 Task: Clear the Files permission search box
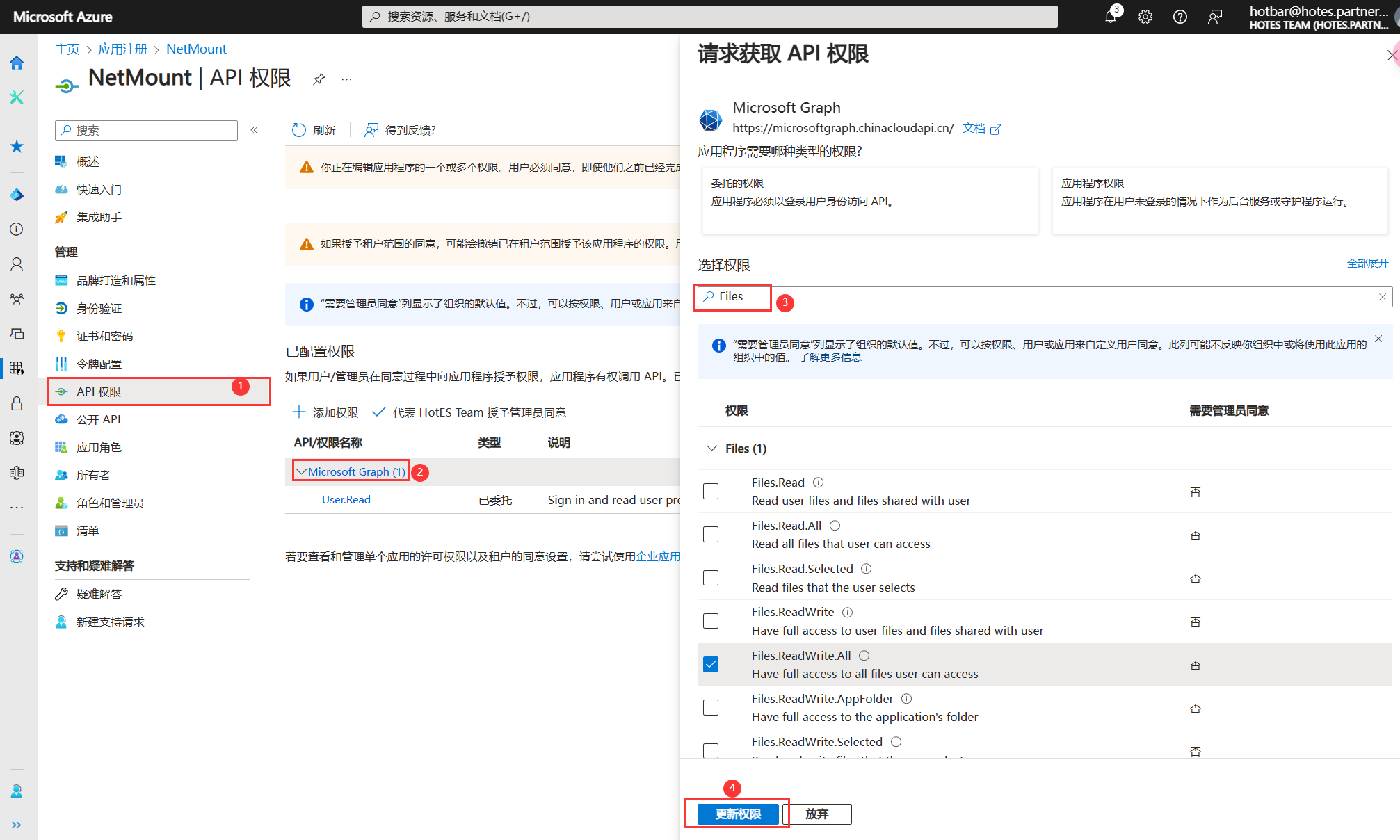pos(1383,297)
